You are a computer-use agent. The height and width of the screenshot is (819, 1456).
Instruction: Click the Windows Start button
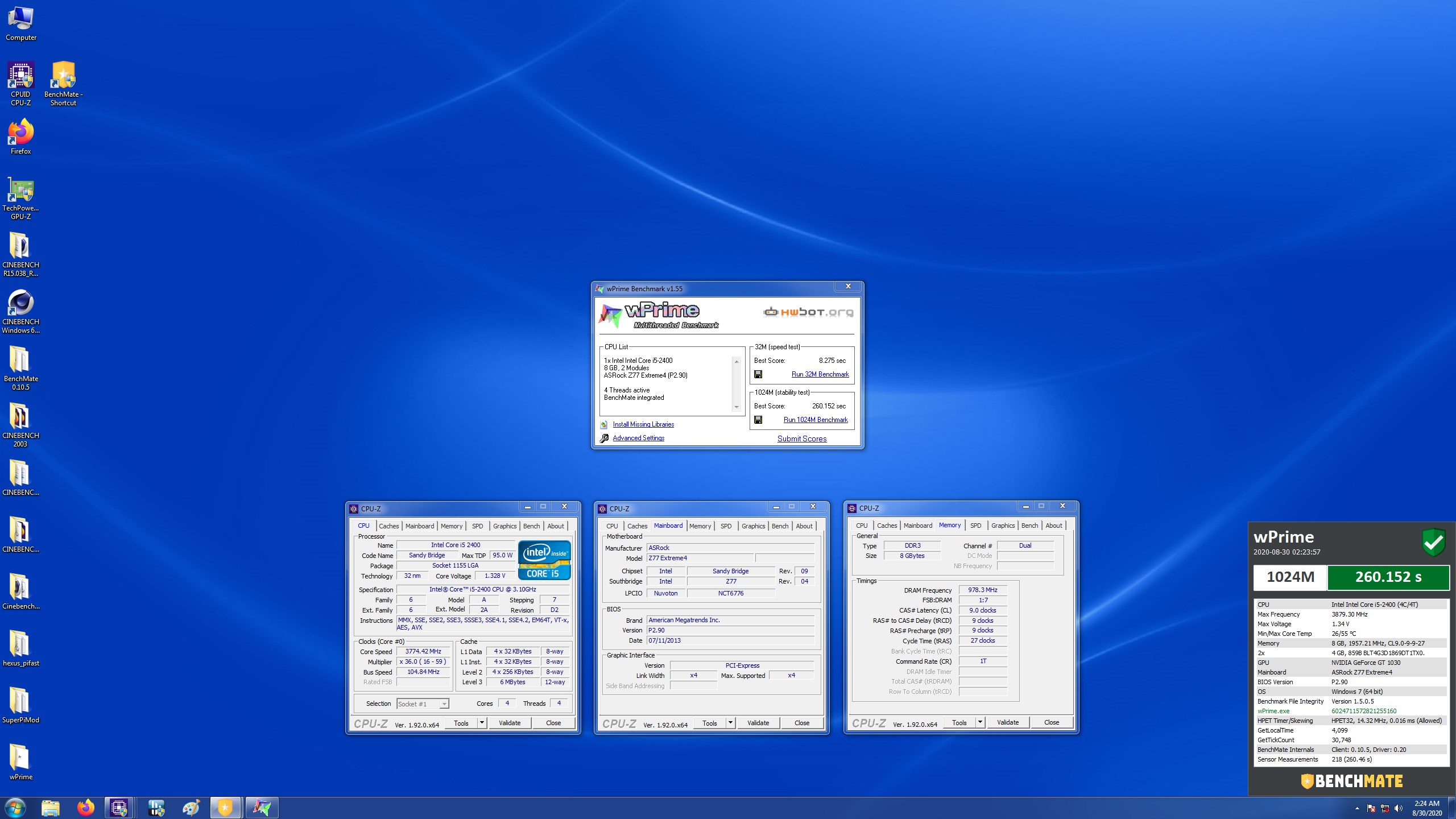pyautogui.click(x=15, y=808)
